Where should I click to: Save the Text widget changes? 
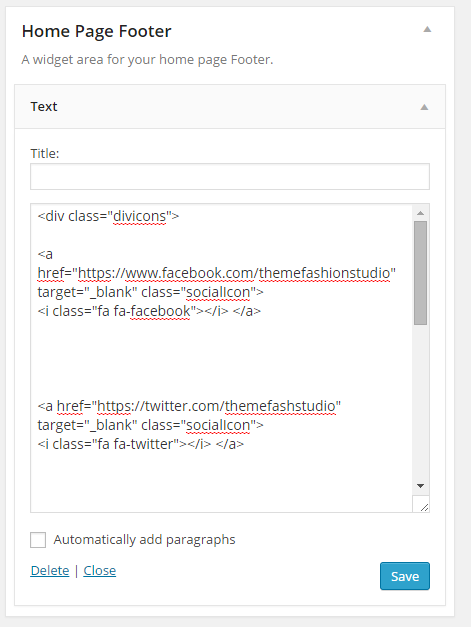405,576
